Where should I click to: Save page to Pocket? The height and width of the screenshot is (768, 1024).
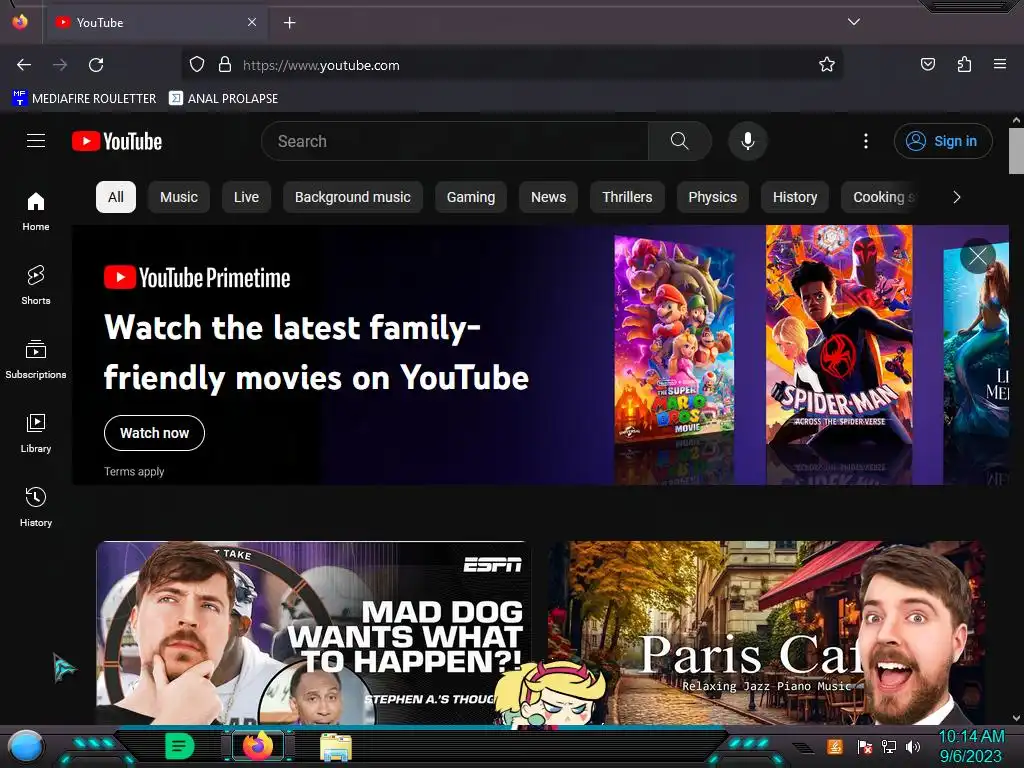[x=928, y=64]
